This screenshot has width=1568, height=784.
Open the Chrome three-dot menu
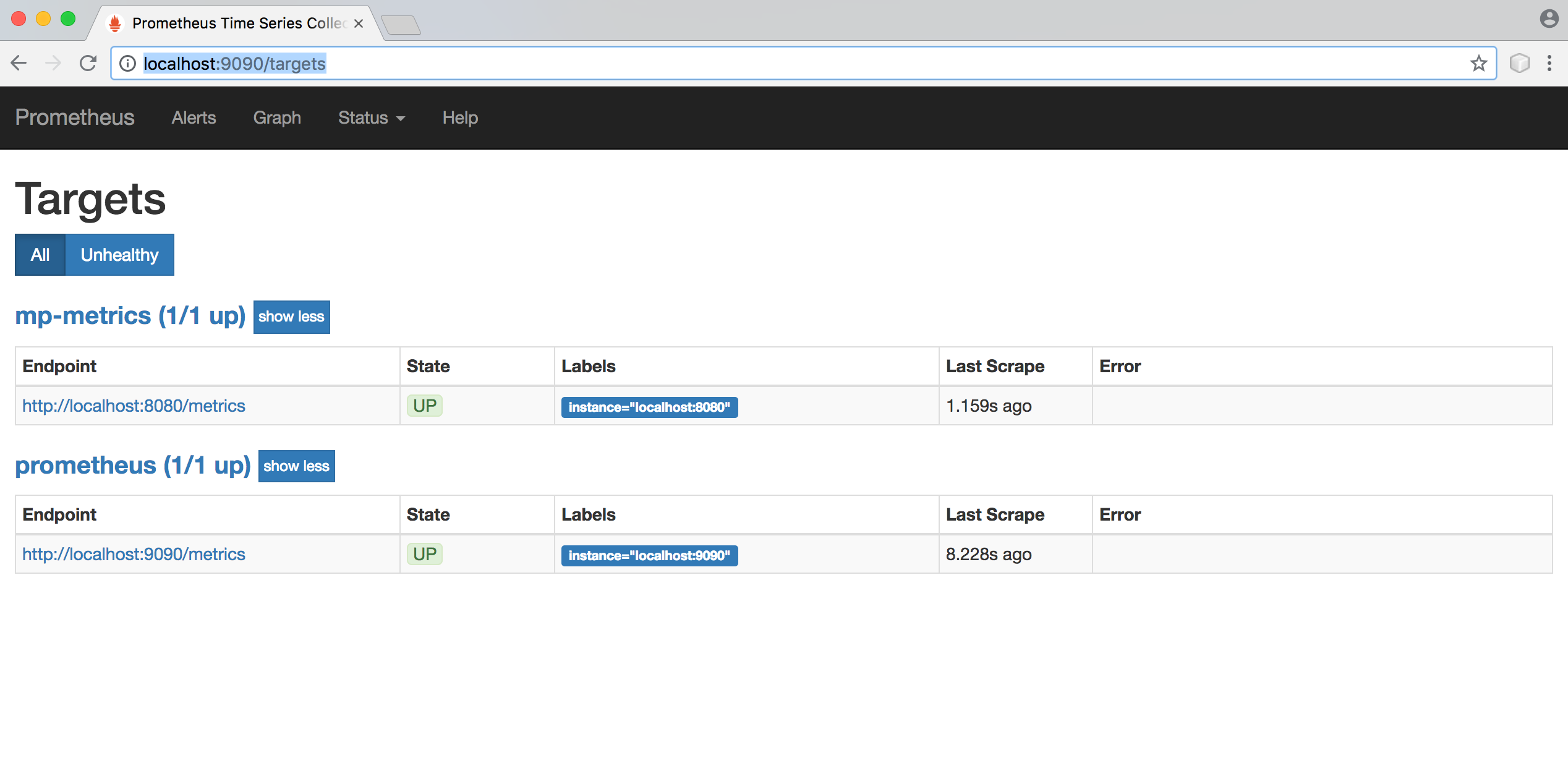pyautogui.click(x=1549, y=63)
